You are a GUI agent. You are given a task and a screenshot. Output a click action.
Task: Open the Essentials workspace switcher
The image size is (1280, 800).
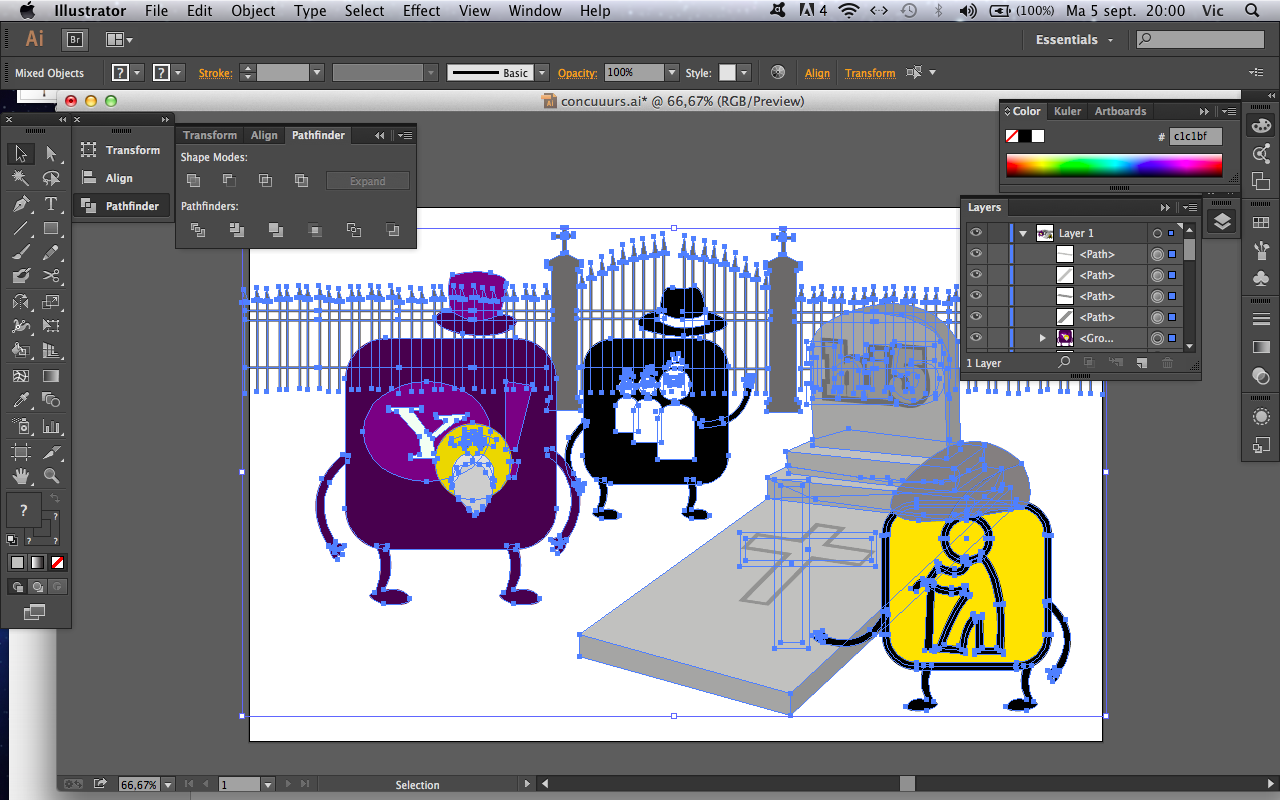(1074, 40)
